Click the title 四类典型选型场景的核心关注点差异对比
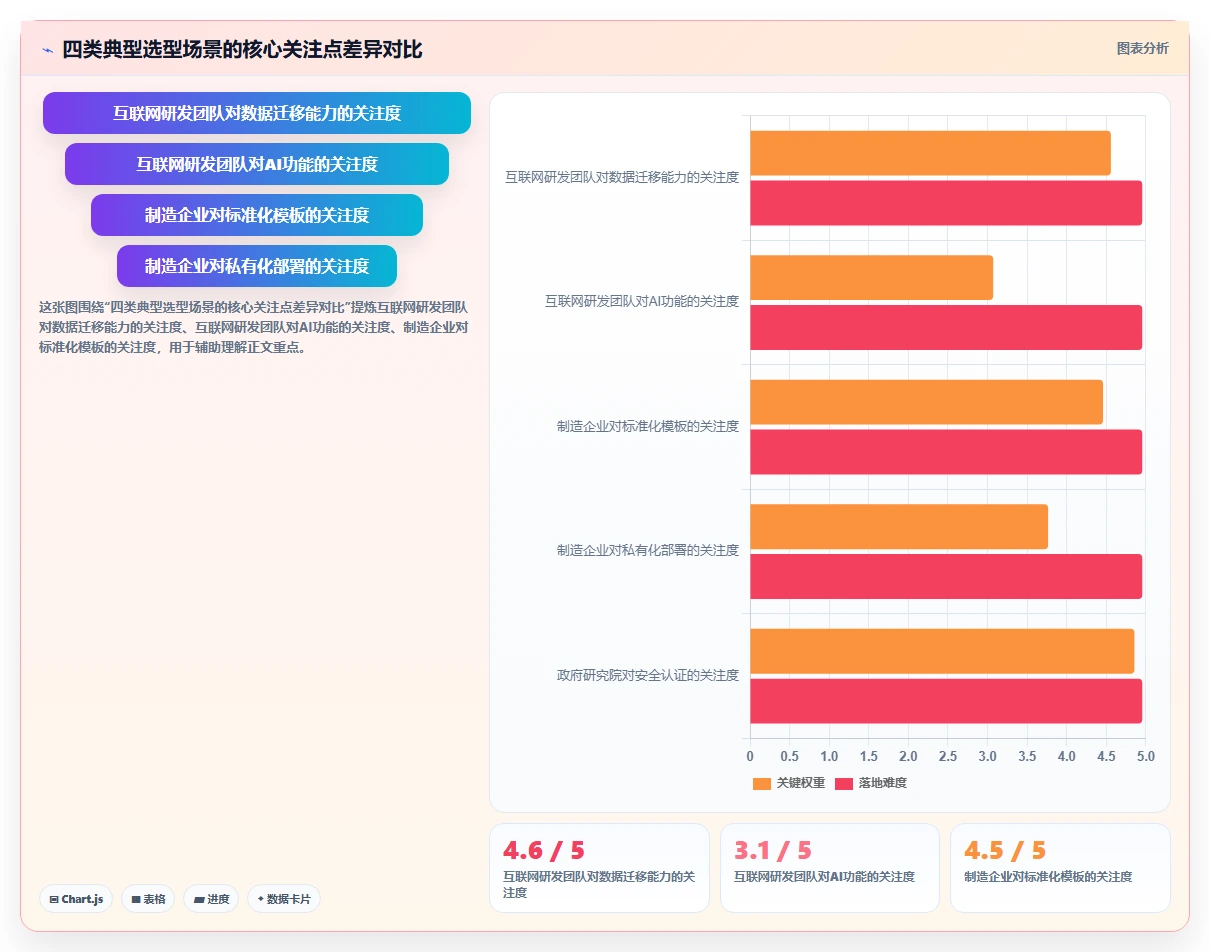Viewport: 1210px width, 952px height. 242,49
